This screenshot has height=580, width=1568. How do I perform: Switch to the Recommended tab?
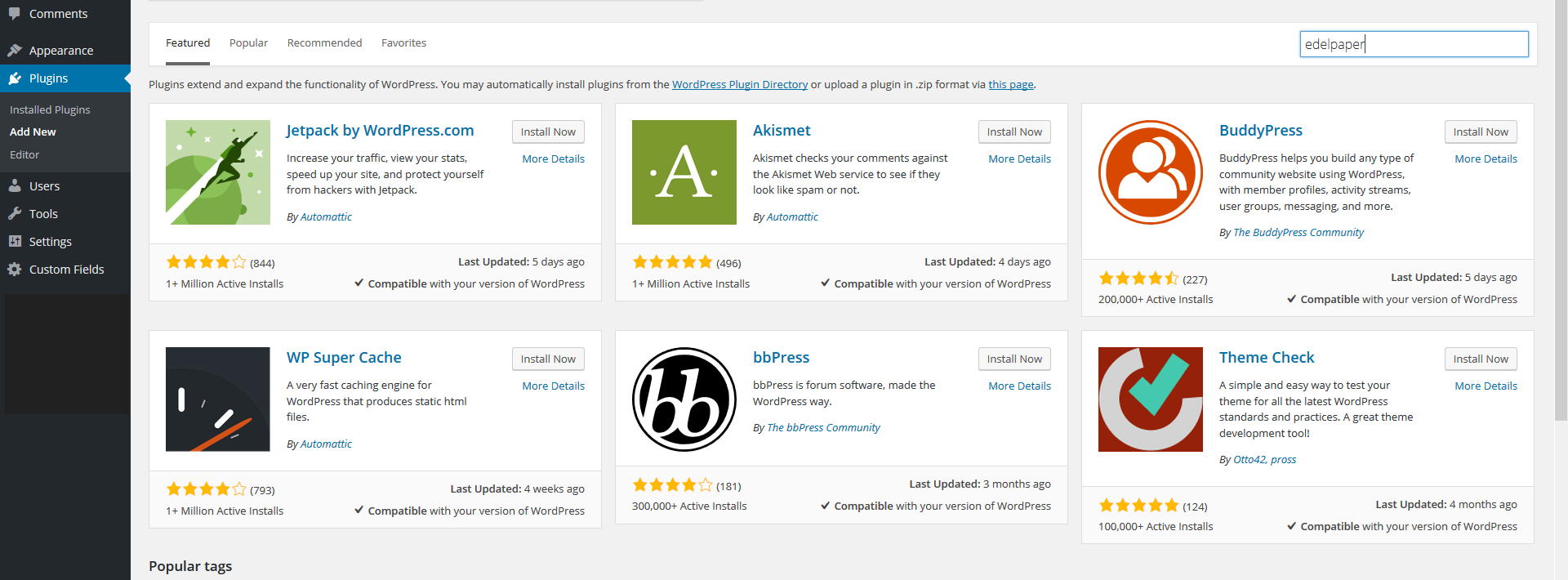pos(324,43)
